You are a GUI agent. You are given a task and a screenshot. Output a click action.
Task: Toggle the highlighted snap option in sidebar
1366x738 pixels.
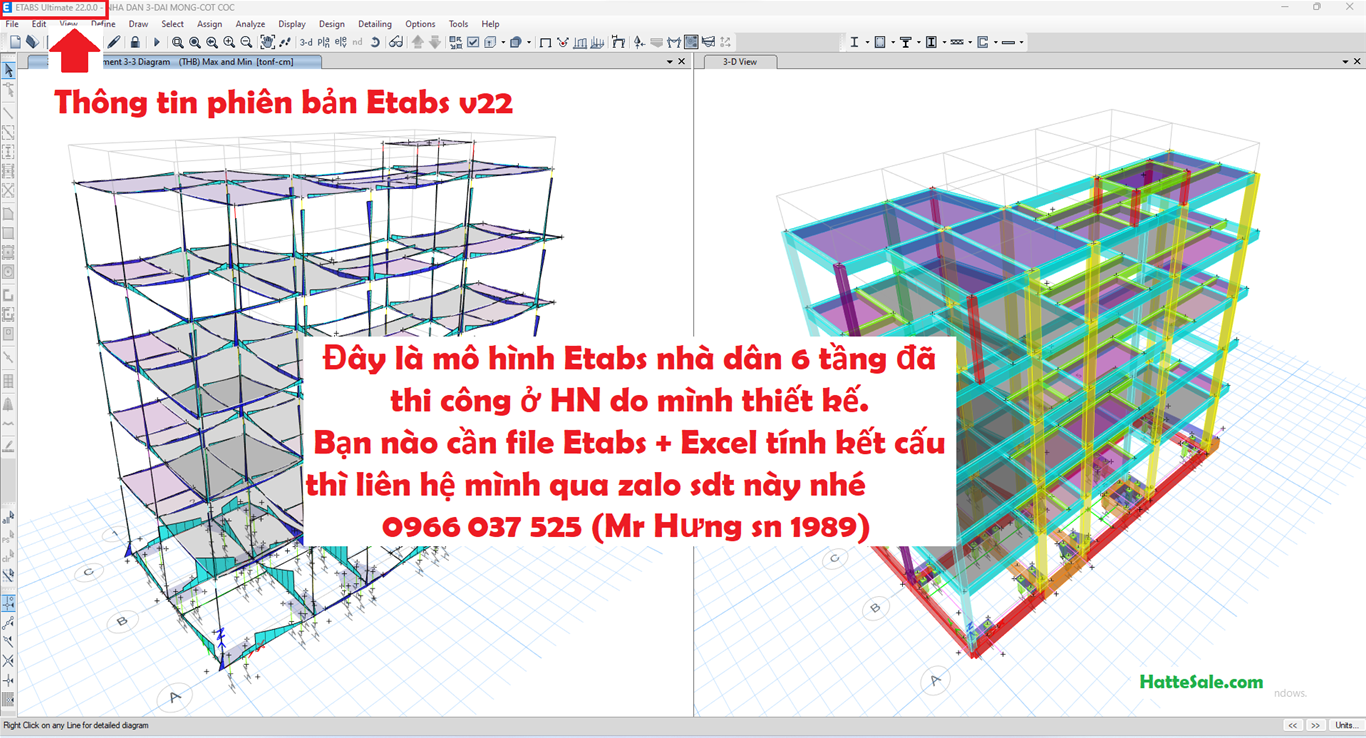(x=8, y=603)
